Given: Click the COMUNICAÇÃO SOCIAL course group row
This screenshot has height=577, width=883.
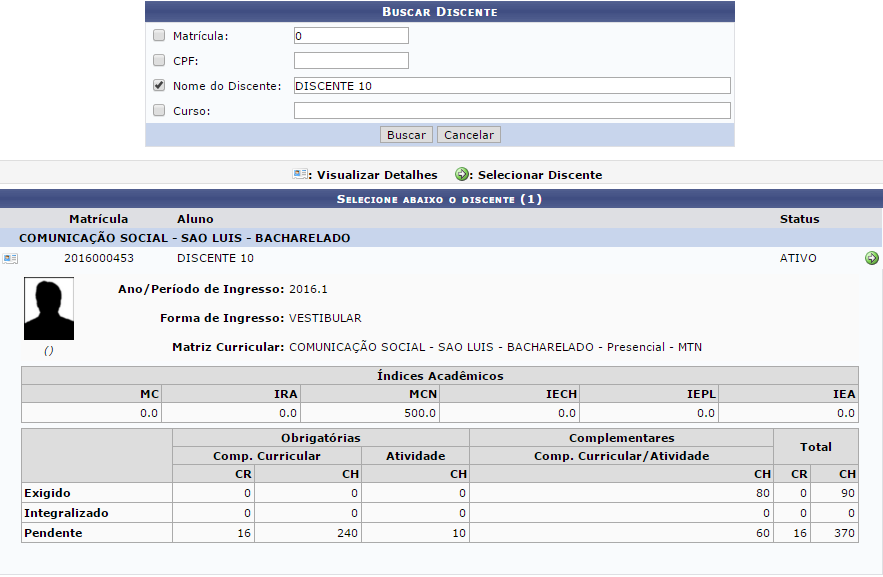Looking at the screenshot, I should pos(185,238).
